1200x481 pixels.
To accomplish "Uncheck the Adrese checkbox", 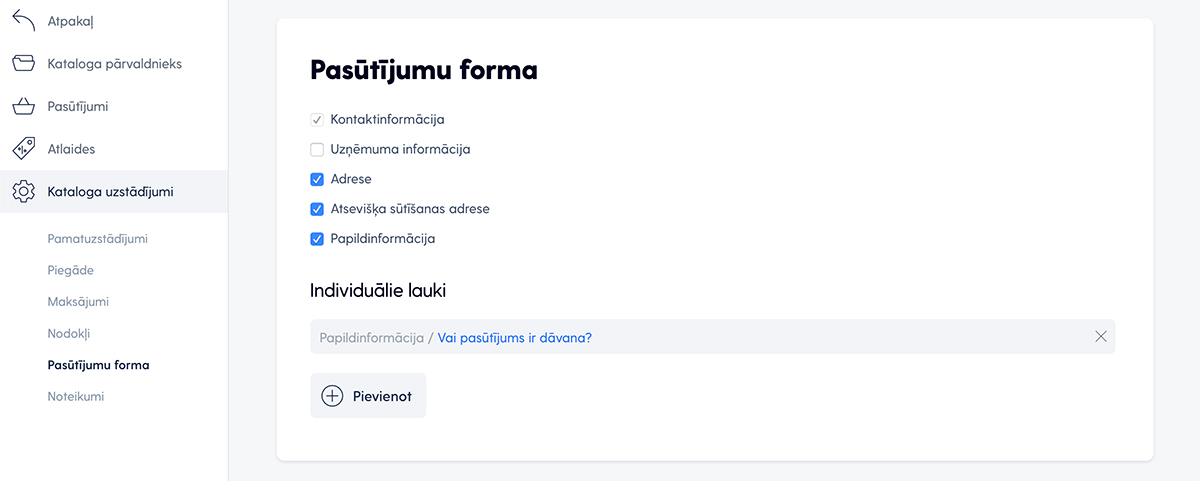I will pos(317,179).
